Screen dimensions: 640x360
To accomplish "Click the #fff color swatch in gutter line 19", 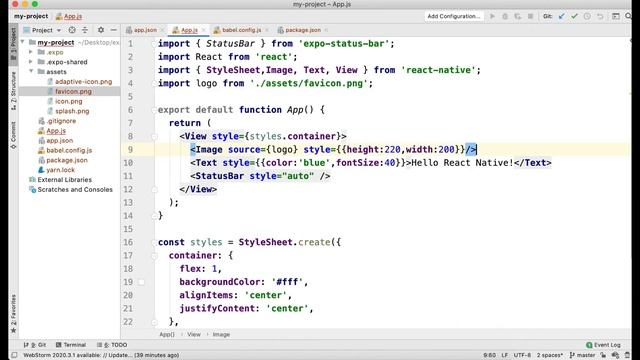I will click(x=141, y=282).
